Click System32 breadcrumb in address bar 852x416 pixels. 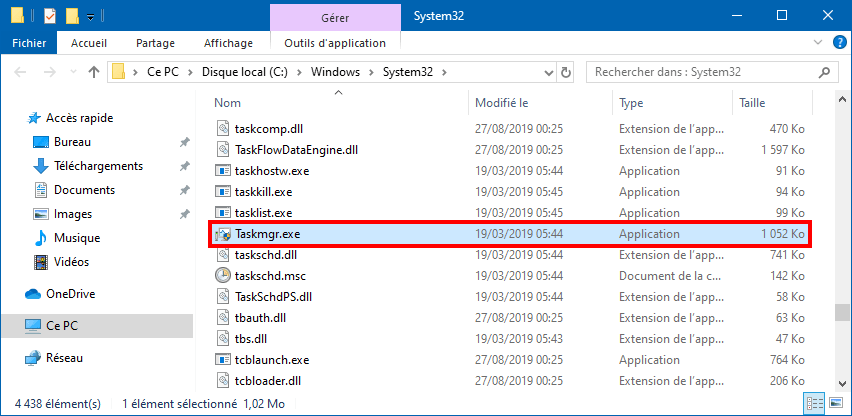[408, 72]
